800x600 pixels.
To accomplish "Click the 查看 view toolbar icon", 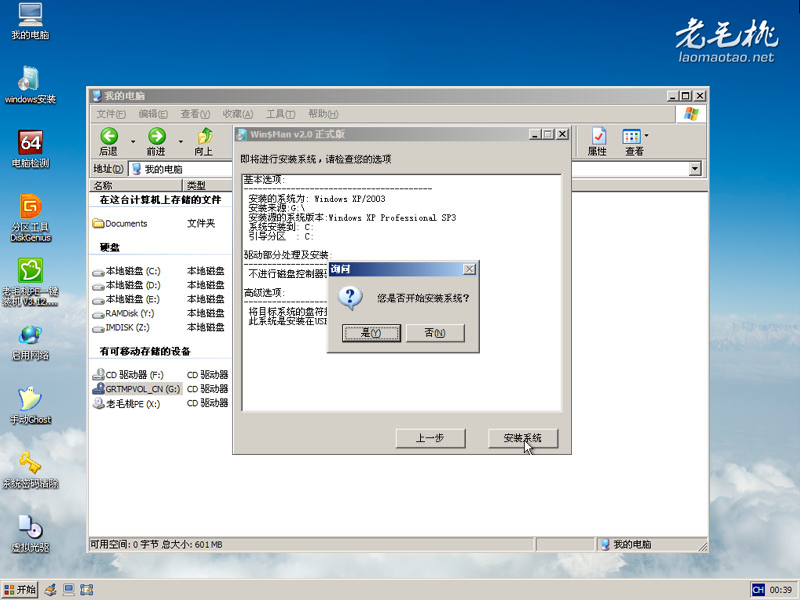I will pyautogui.click(x=632, y=142).
